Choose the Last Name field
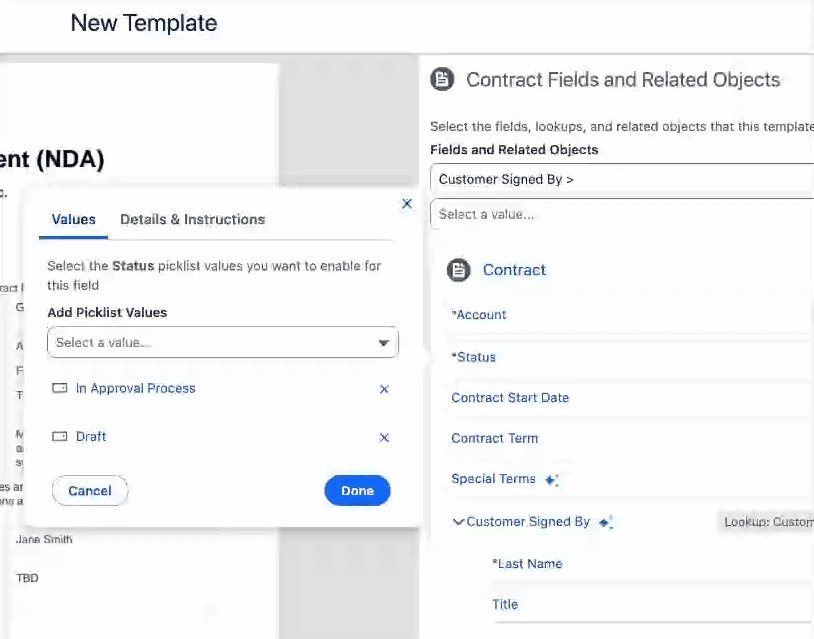Image resolution: width=814 pixels, height=639 pixels. click(x=528, y=564)
